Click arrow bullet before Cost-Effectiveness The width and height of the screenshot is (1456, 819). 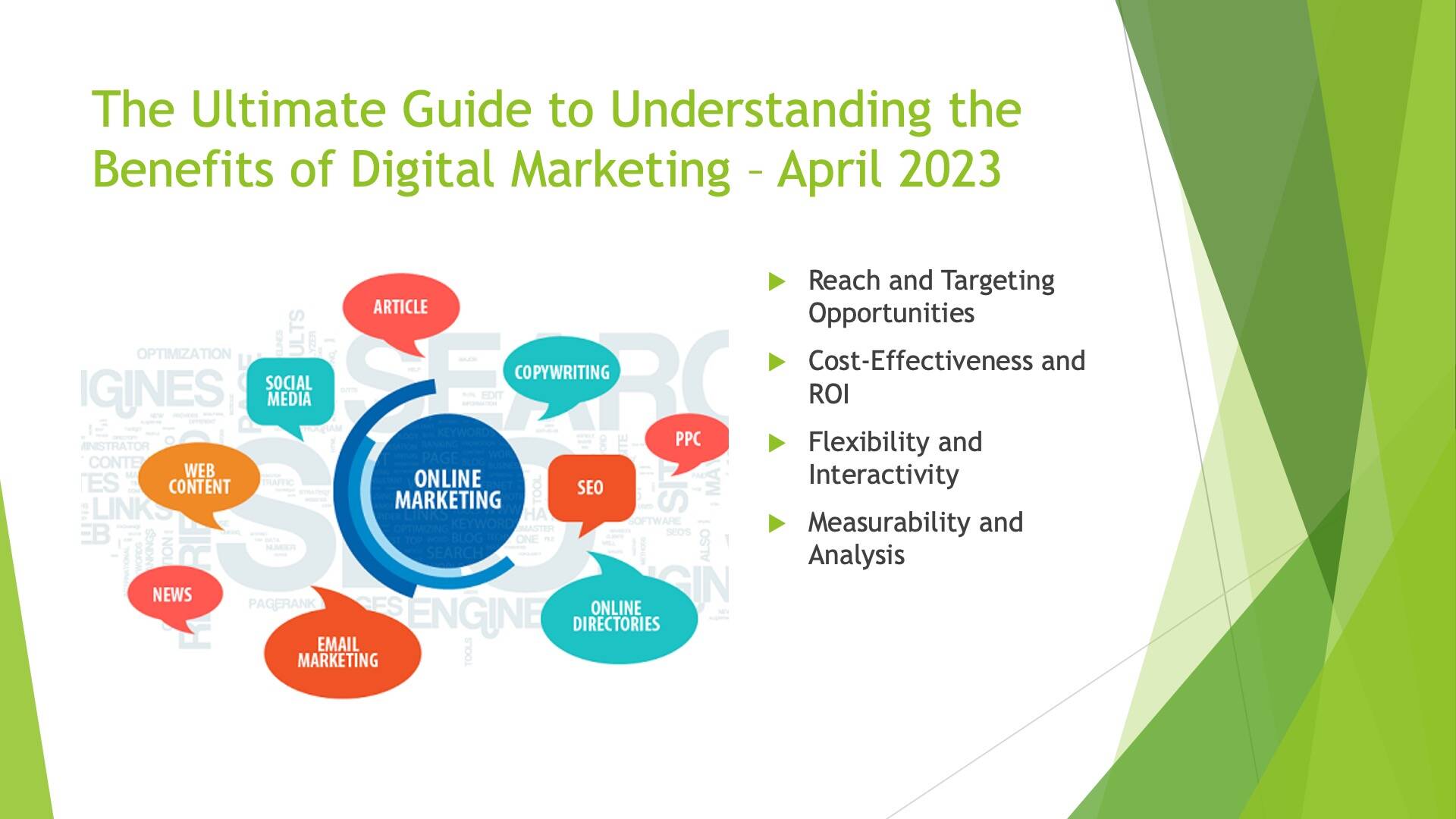(777, 362)
